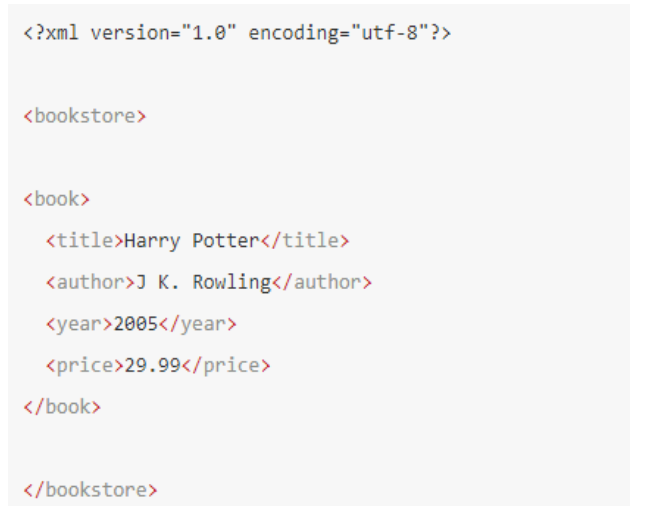The width and height of the screenshot is (671, 506).
Task: Click the opening <price> tag
Action: point(85,366)
